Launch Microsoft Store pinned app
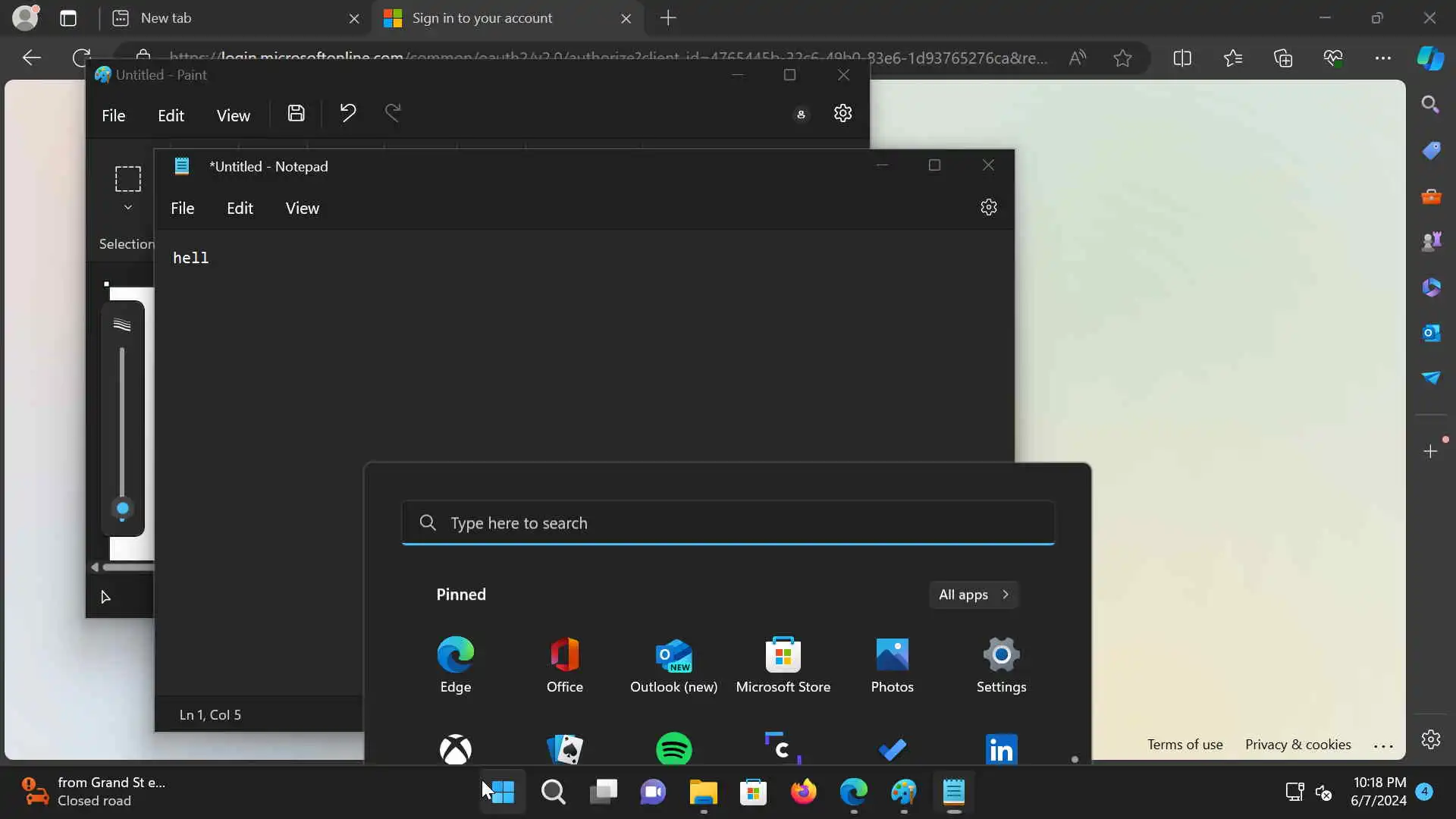This screenshot has width=1456, height=819. click(x=783, y=665)
